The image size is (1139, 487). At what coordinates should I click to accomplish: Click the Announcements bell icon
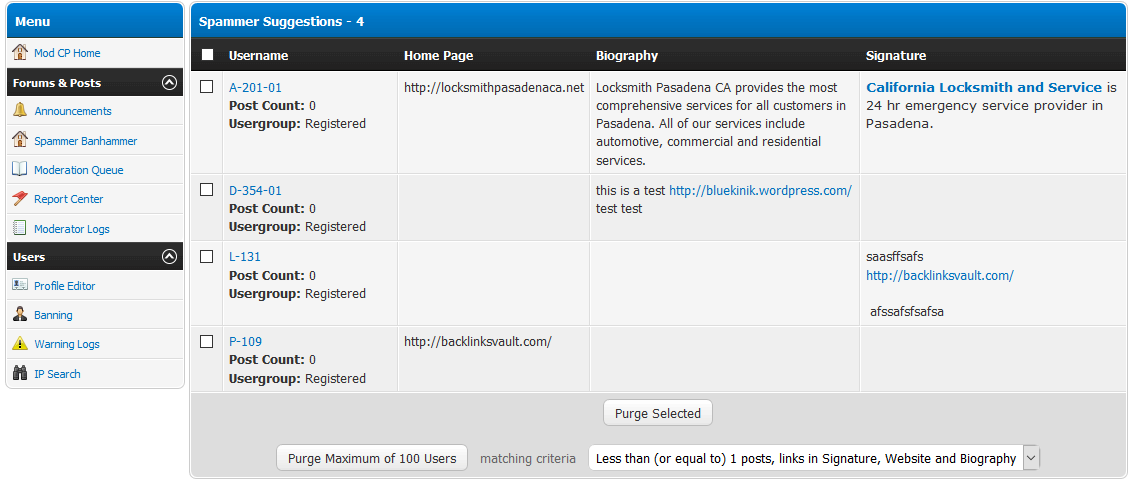(19, 111)
